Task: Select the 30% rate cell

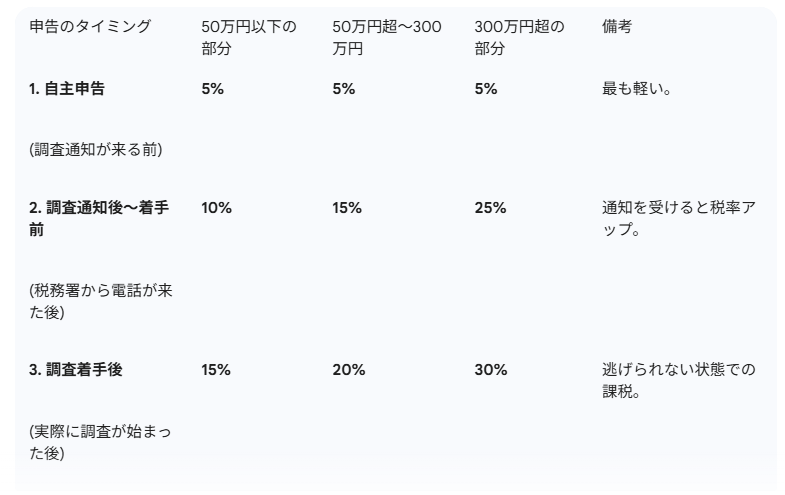Action: (490, 370)
